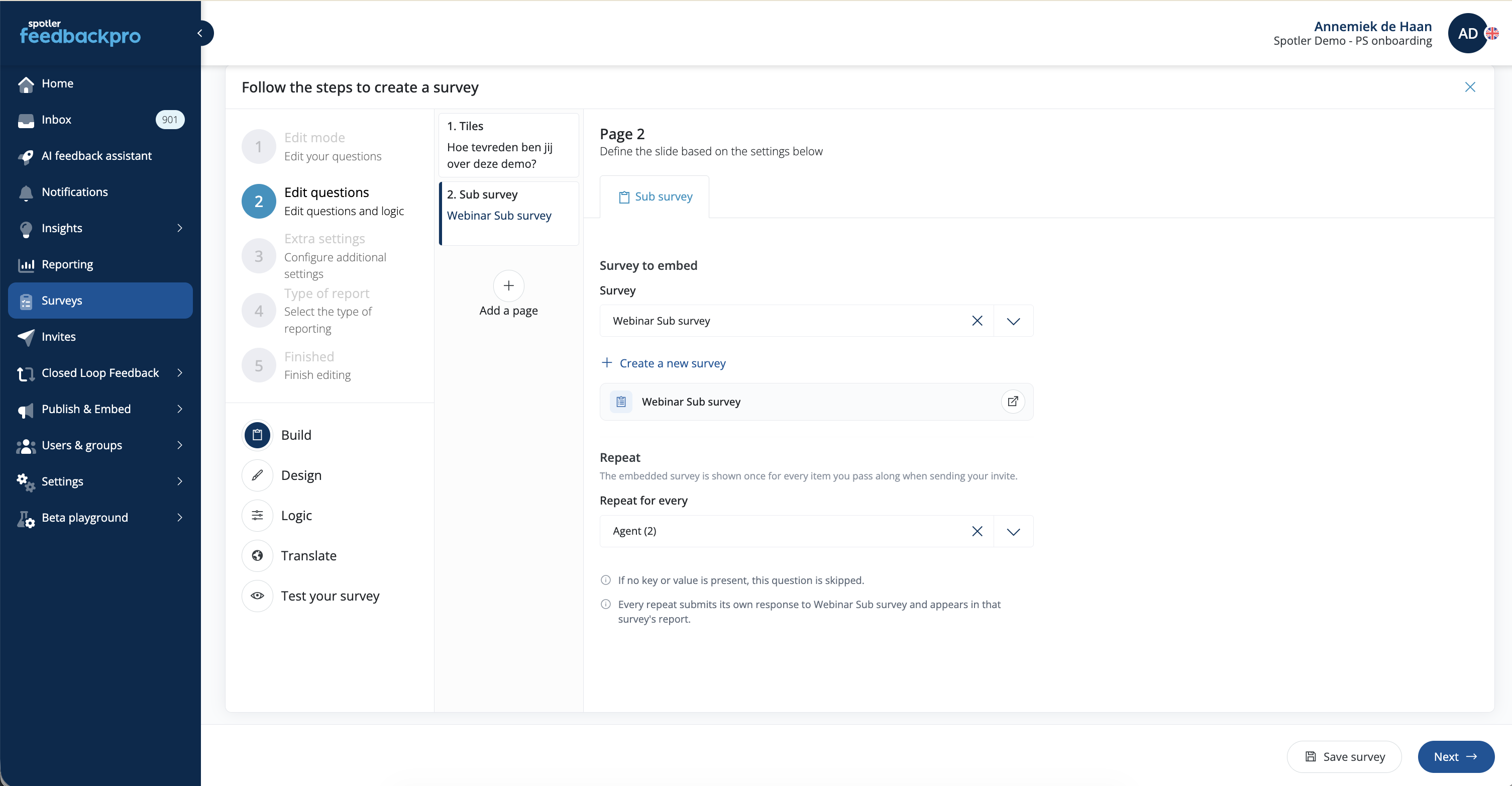Viewport: 1512px width, 786px height.
Task: Select the 1. Tiles page thumbnail
Action: (x=509, y=145)
